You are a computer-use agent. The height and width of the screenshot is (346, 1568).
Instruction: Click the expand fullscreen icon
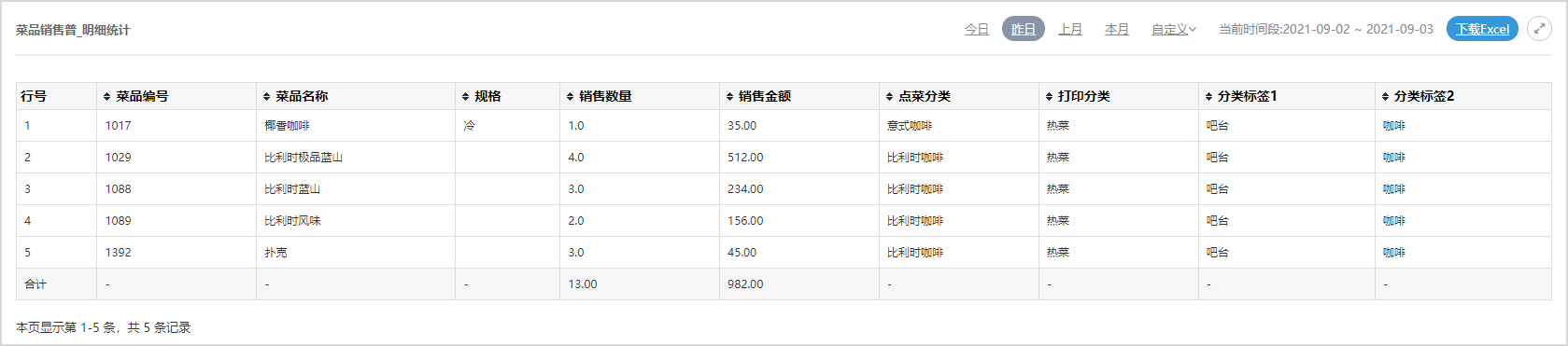[1539, 29]
